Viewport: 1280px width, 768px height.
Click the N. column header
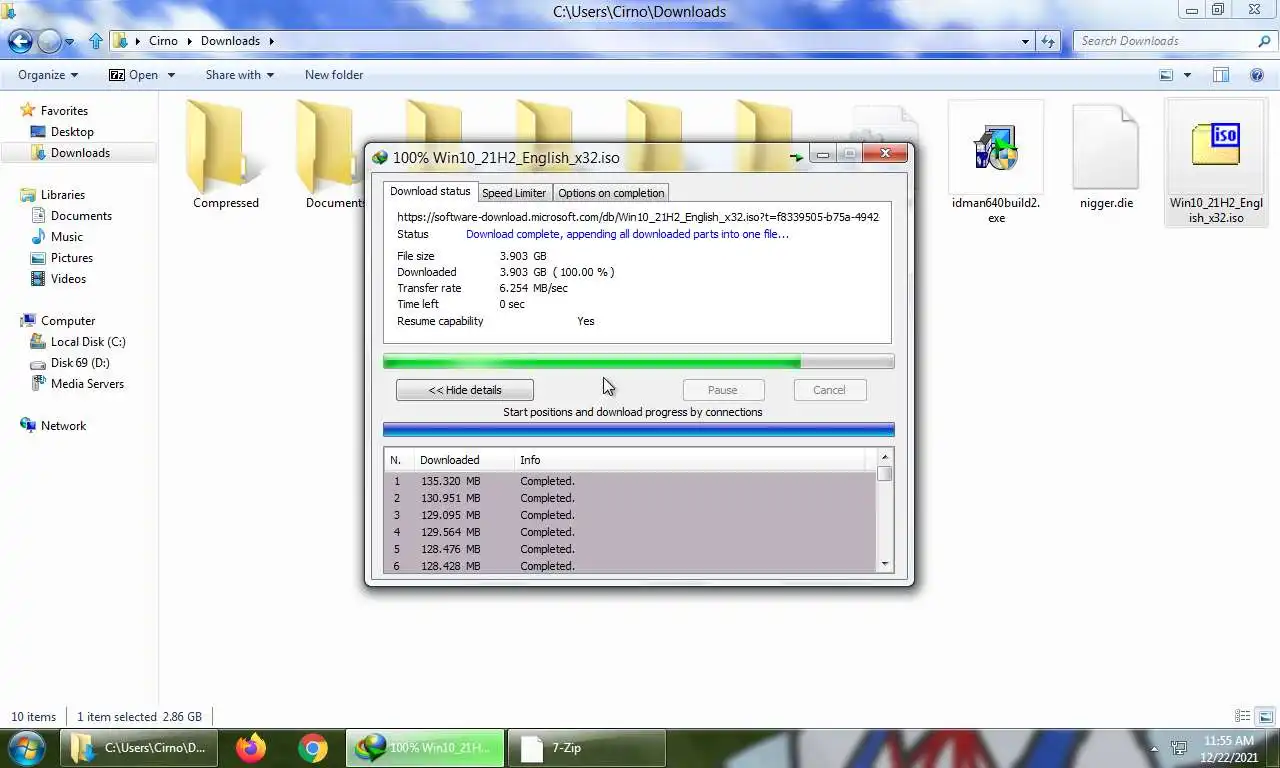tap(399, 460)
